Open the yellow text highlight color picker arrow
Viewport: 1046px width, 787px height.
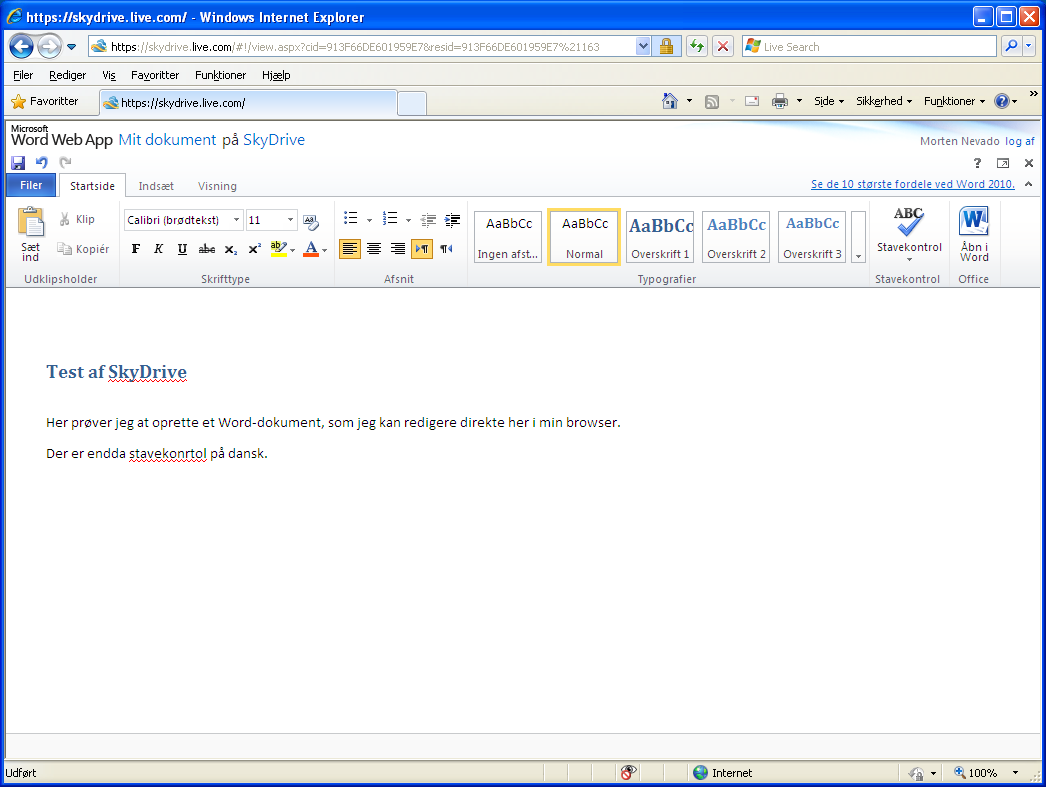(293, 250)
